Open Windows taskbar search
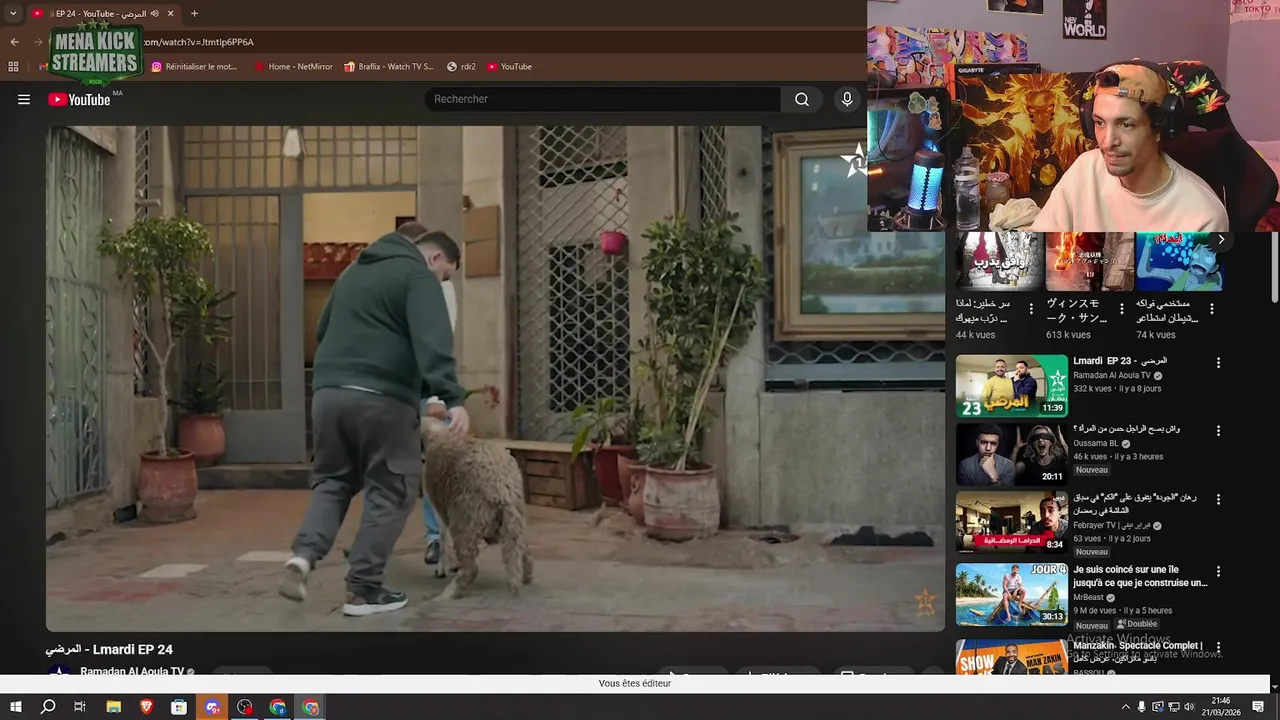1280x720 pixels. 48,707
